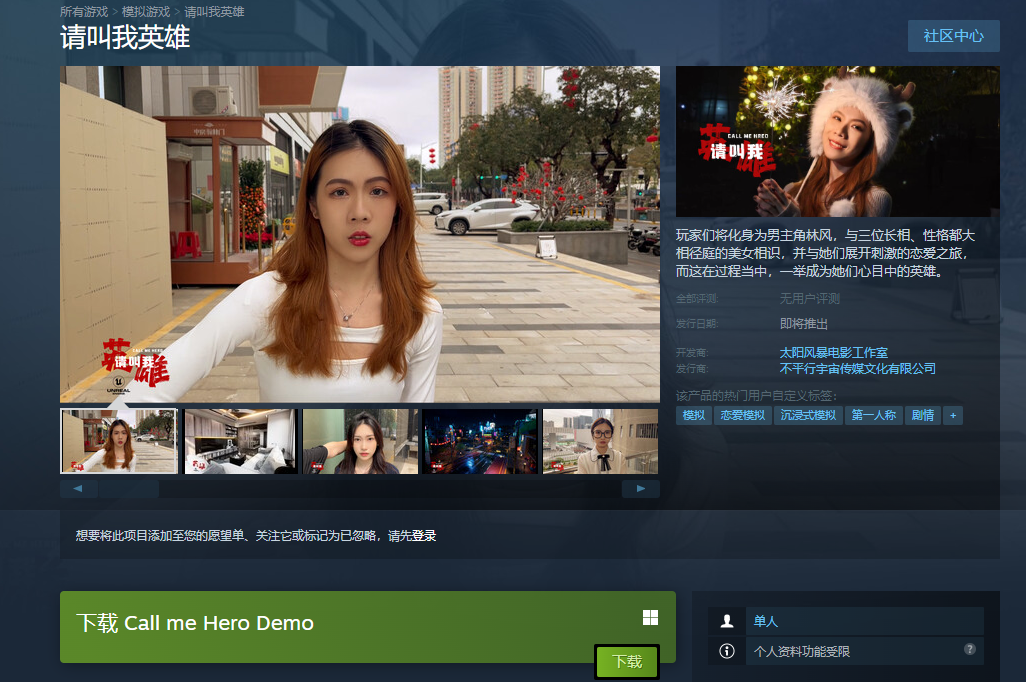The width and height of the screenshot is (1026, 682).
Task: Click the left arrow of thumbnail scroller
Action: click(x=79, y=489)
